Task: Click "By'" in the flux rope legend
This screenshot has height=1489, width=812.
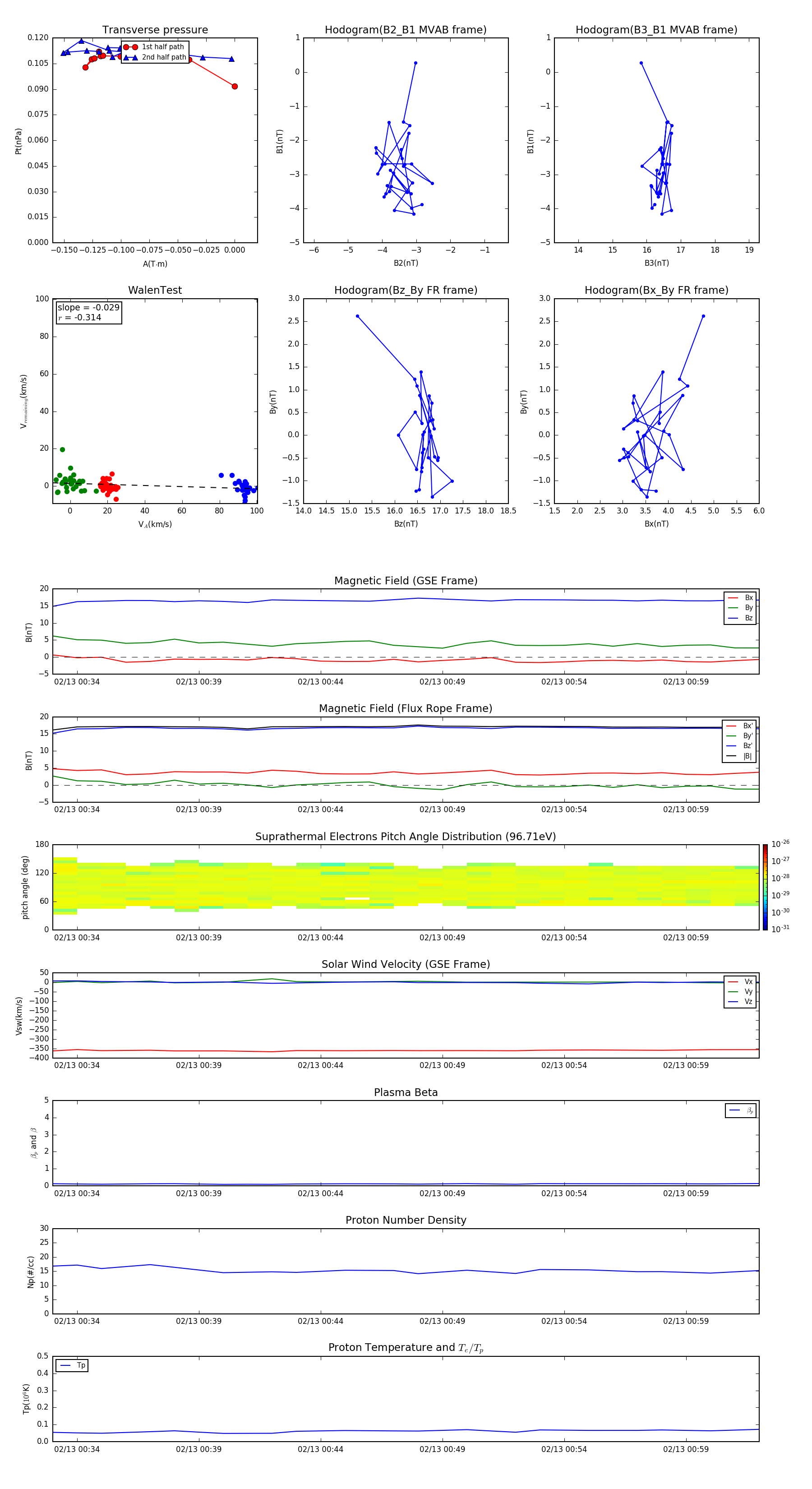Action: [748, 736]
